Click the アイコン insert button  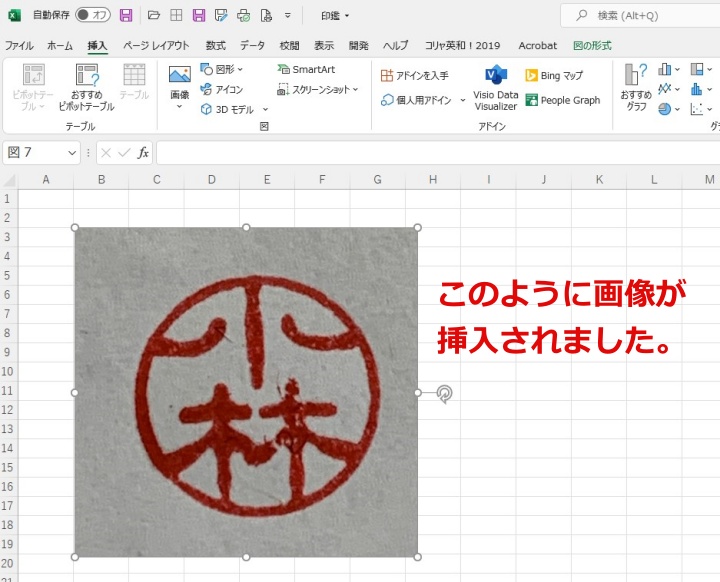[221, 89]
